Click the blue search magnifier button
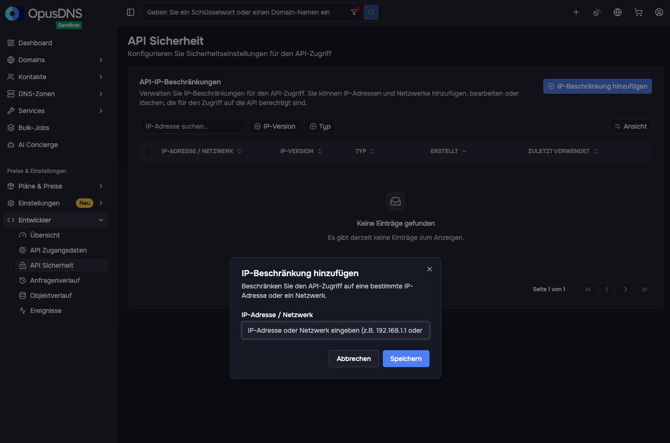This screenshot has width=670, height=443. click(371, 12)
